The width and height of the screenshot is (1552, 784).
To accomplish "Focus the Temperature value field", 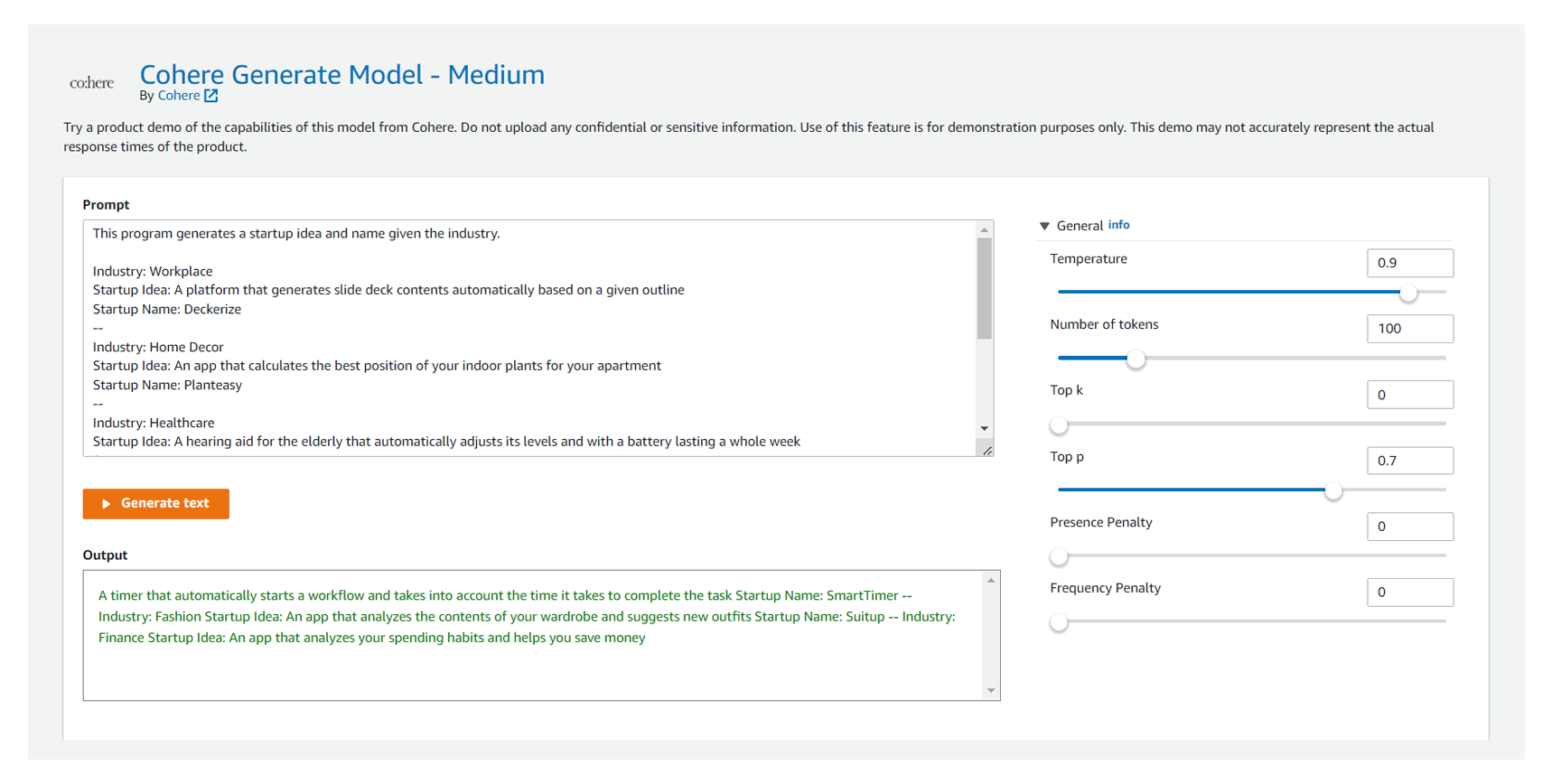I will pyautogui.click(x=1409, y=263).
